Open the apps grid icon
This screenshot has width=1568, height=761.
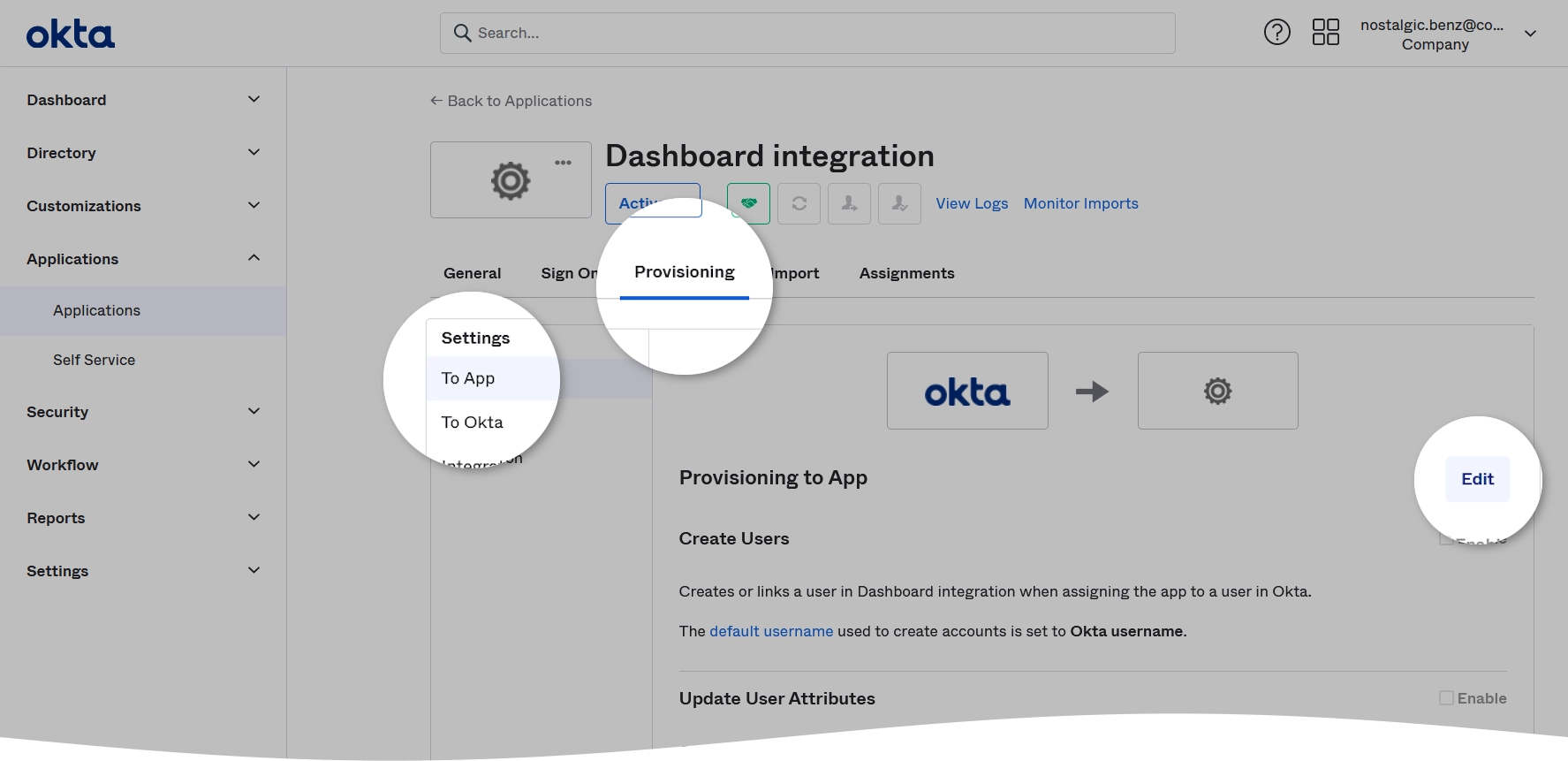tap(1325, 33)
